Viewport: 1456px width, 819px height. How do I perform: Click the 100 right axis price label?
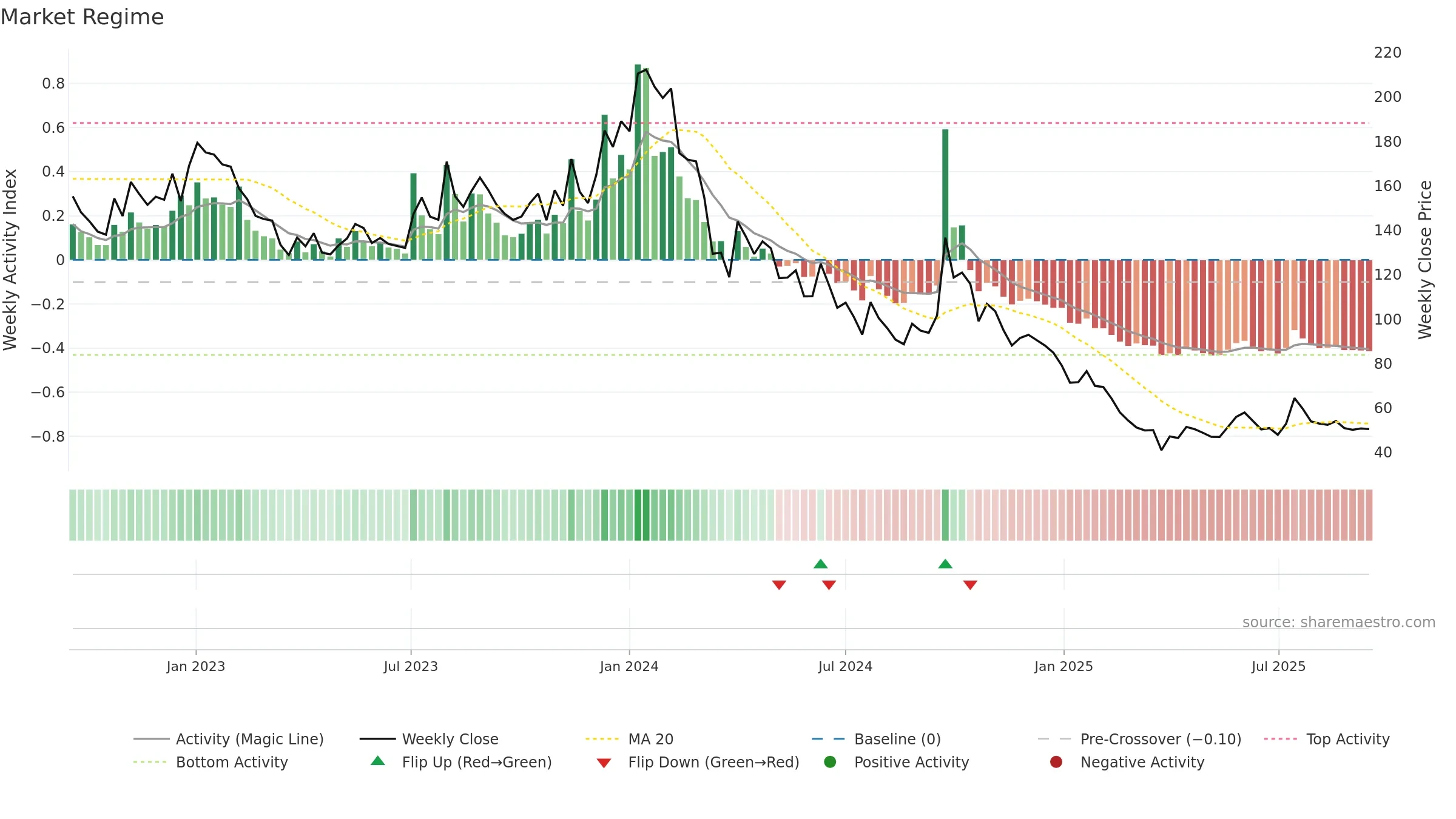(x=1388, y=319)
